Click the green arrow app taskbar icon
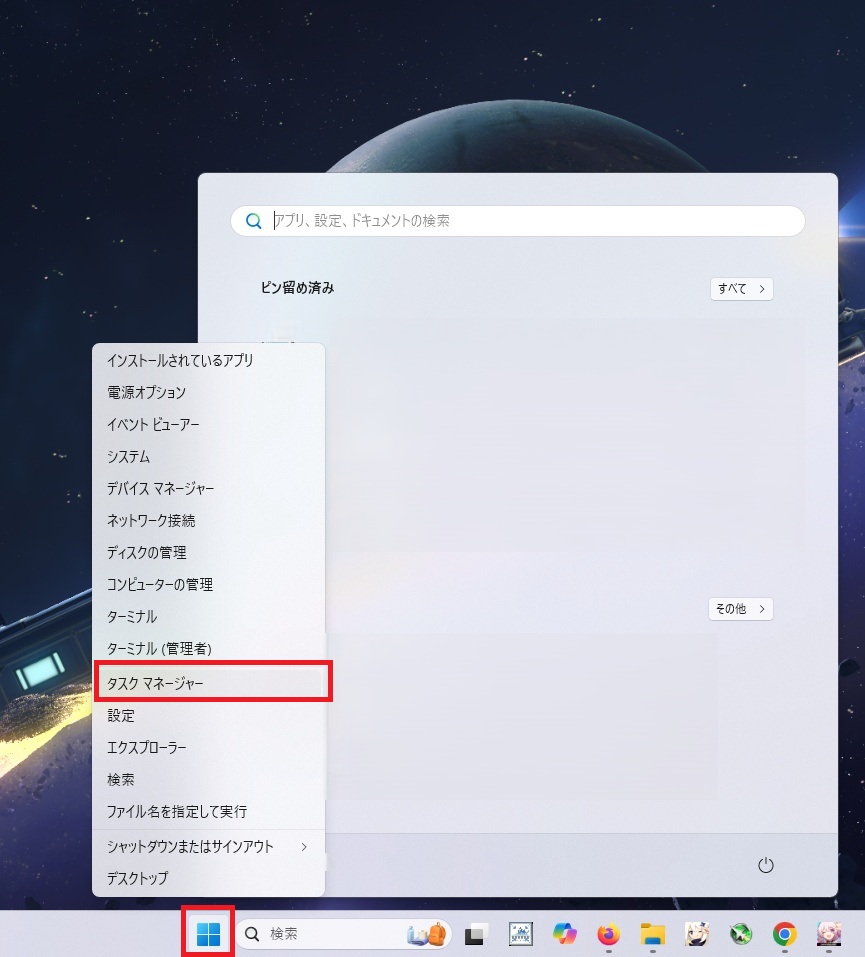 (740, 934)
